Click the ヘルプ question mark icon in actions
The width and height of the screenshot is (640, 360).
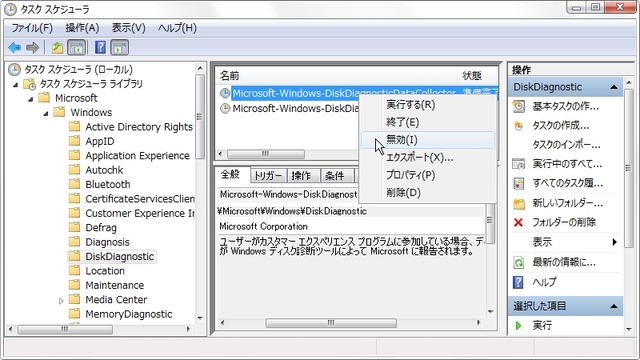518,282
